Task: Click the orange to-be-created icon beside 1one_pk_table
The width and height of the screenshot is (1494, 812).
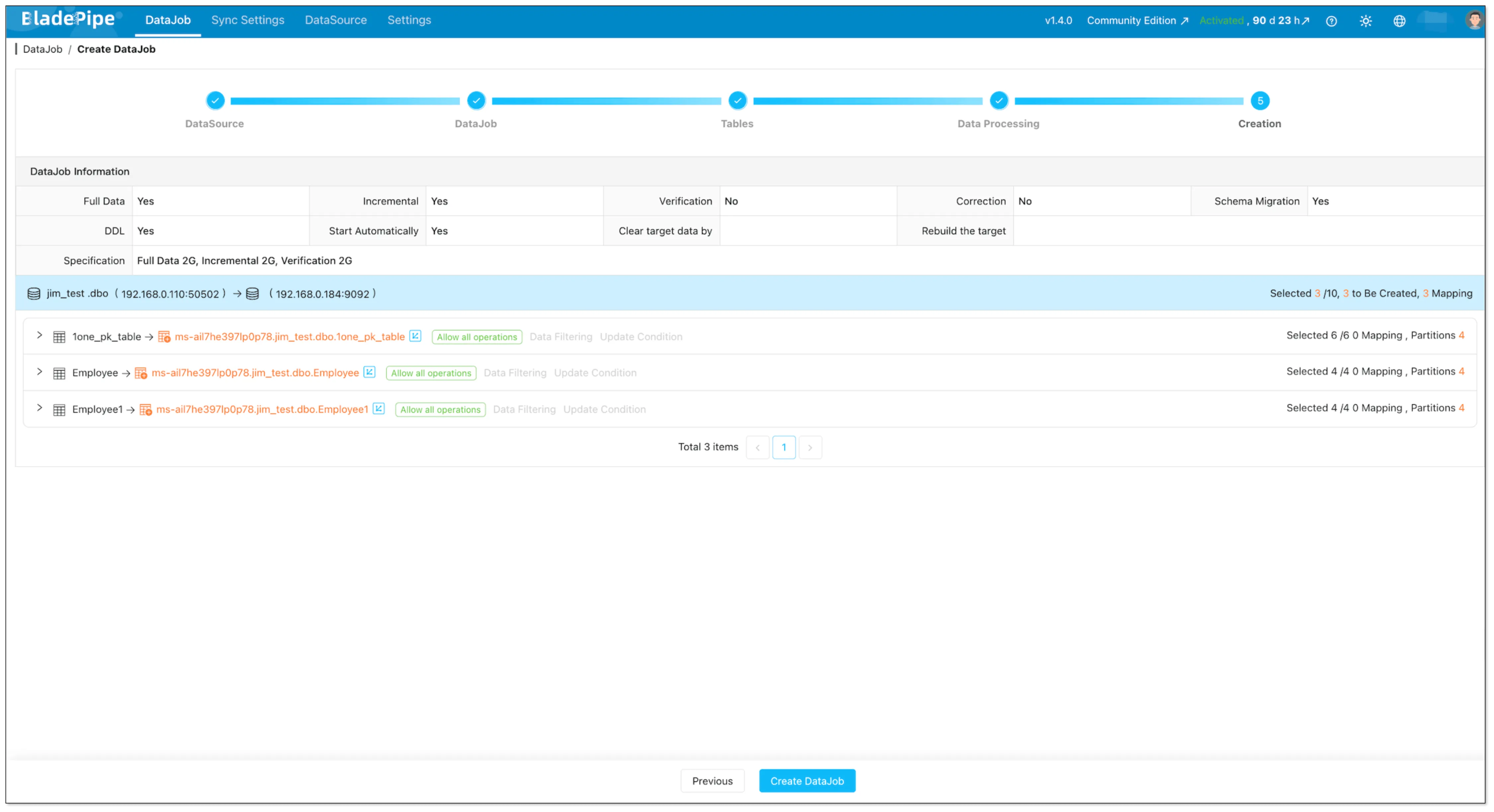Action: point(164,336)
